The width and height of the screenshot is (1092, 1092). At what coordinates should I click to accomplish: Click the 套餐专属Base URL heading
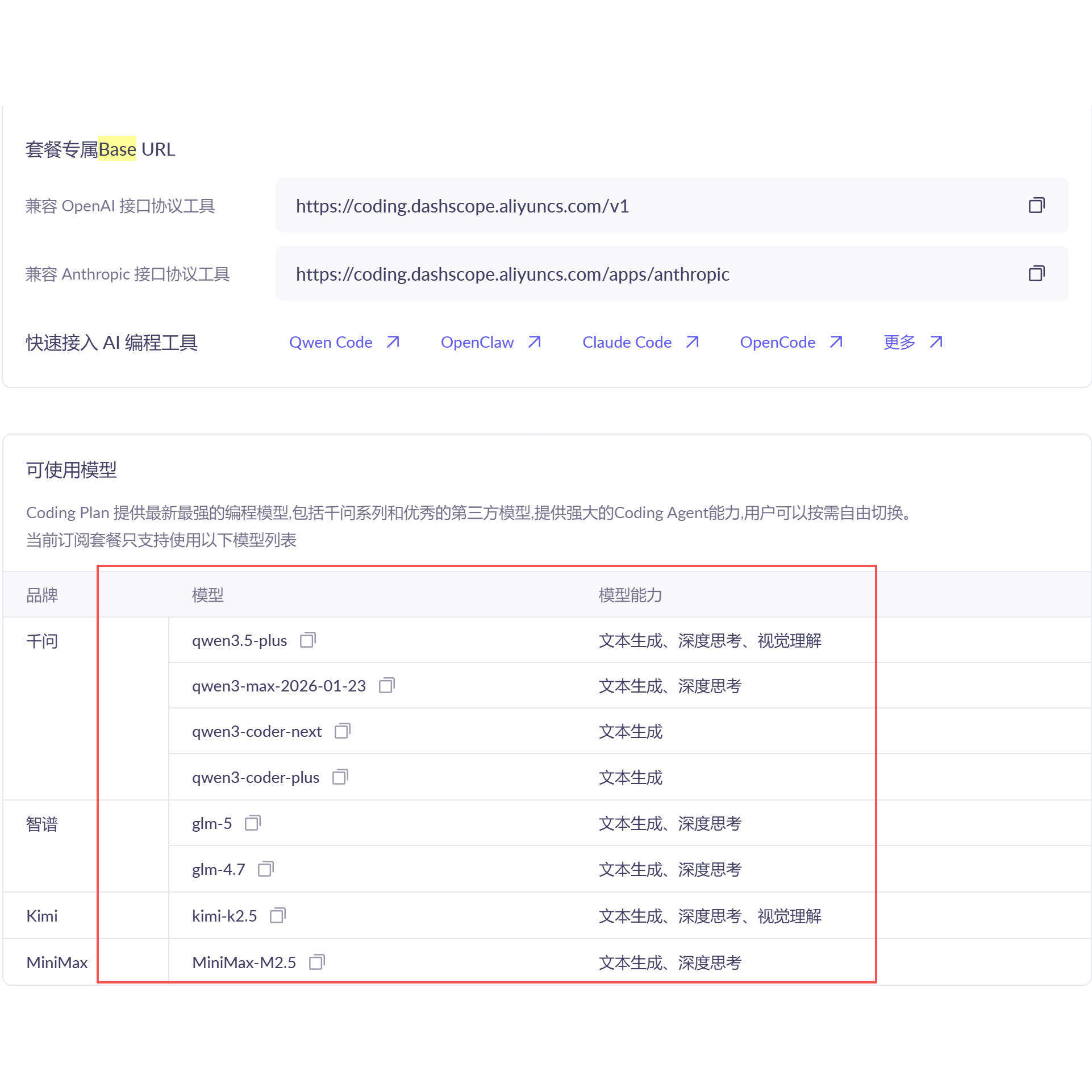[x=101, y=149]
